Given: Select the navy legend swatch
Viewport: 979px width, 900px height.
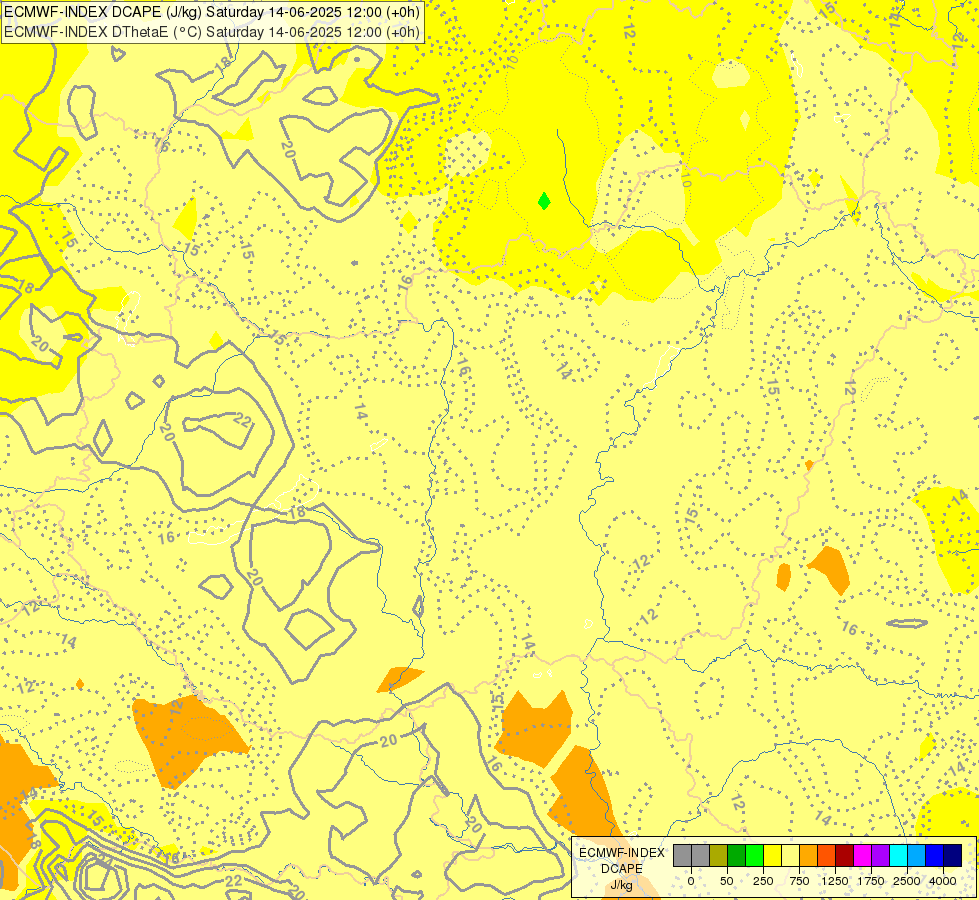Looking at the screenshot, I should click(953, 856).
